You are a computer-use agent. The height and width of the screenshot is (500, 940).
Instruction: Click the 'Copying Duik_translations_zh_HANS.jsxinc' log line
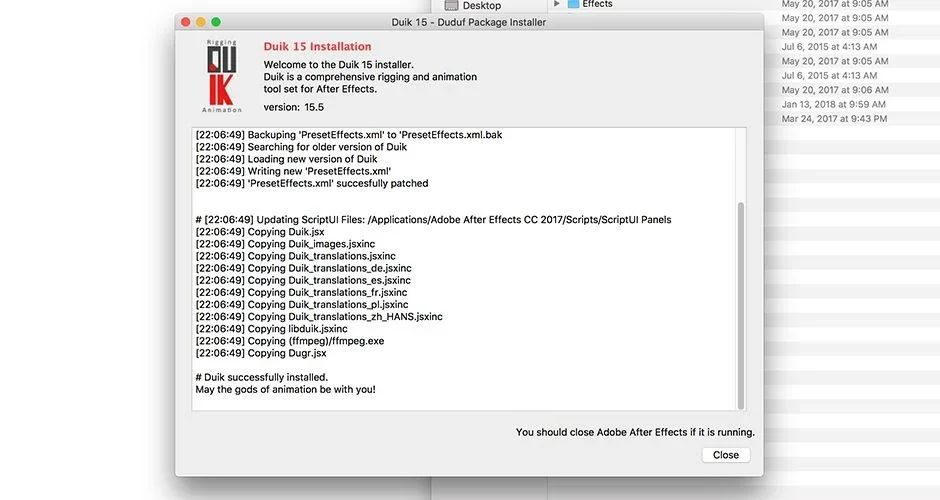point(319,317)
